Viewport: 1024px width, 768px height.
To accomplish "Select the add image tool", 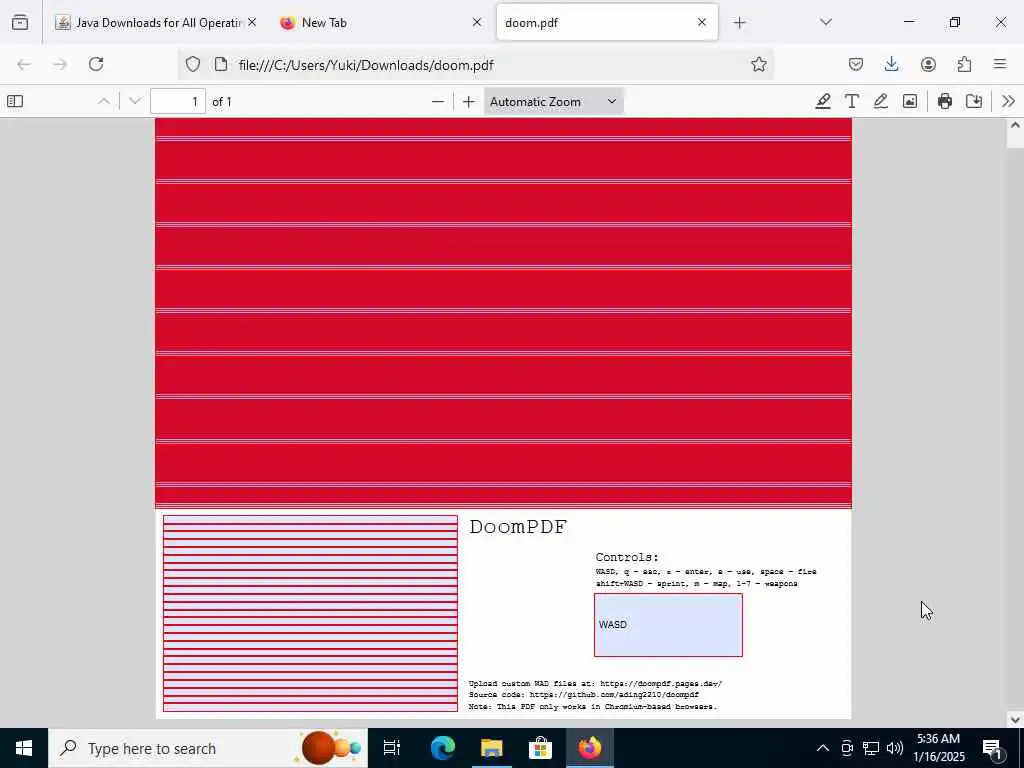I will pos(910,101).
